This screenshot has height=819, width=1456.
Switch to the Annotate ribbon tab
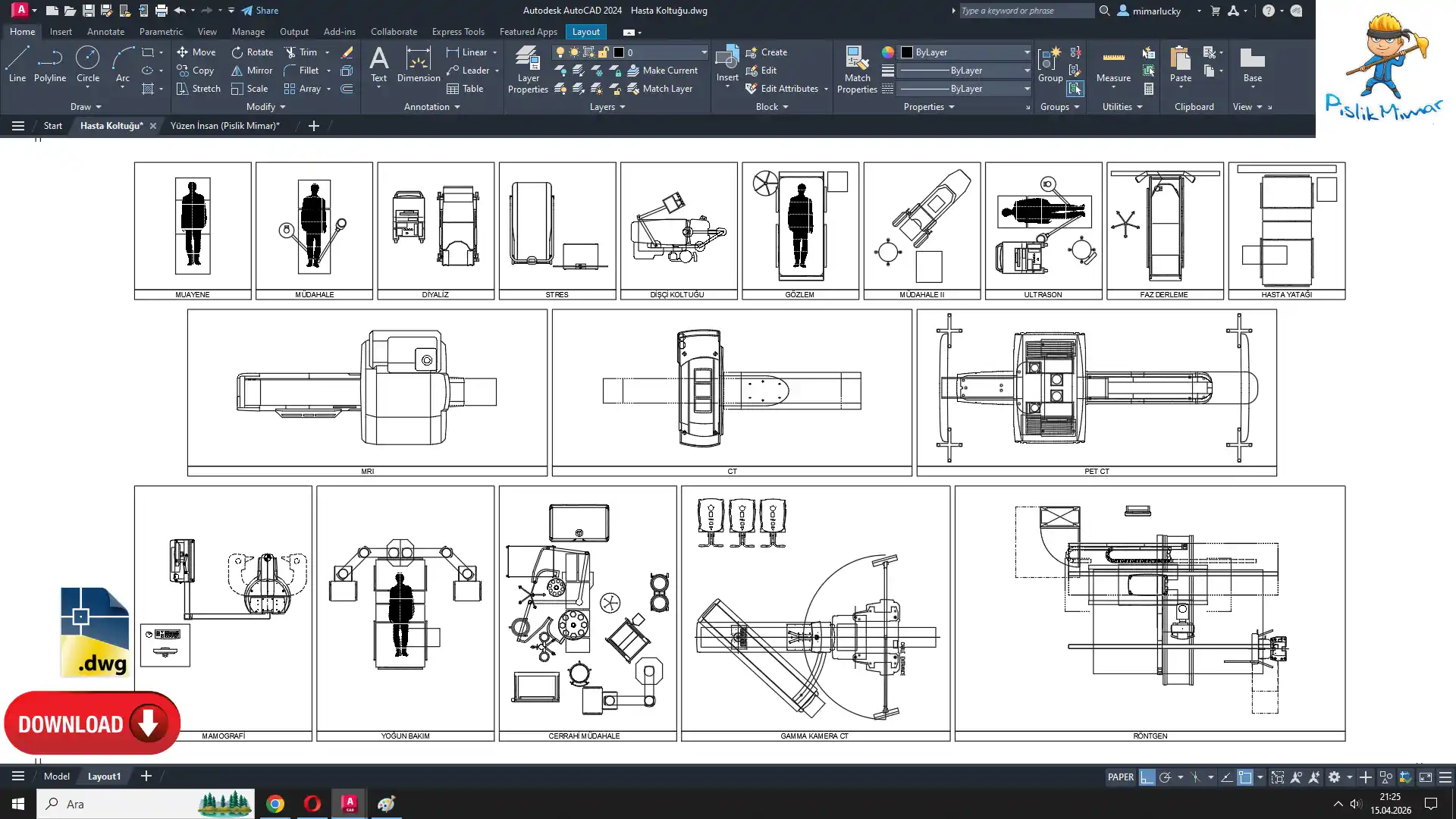[x=105, y=32]
